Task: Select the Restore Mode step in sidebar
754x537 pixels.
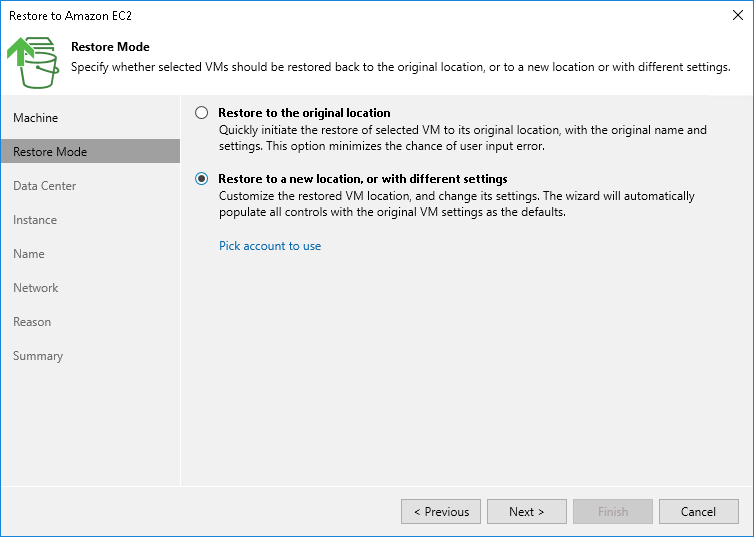Action: click(50, 152)
